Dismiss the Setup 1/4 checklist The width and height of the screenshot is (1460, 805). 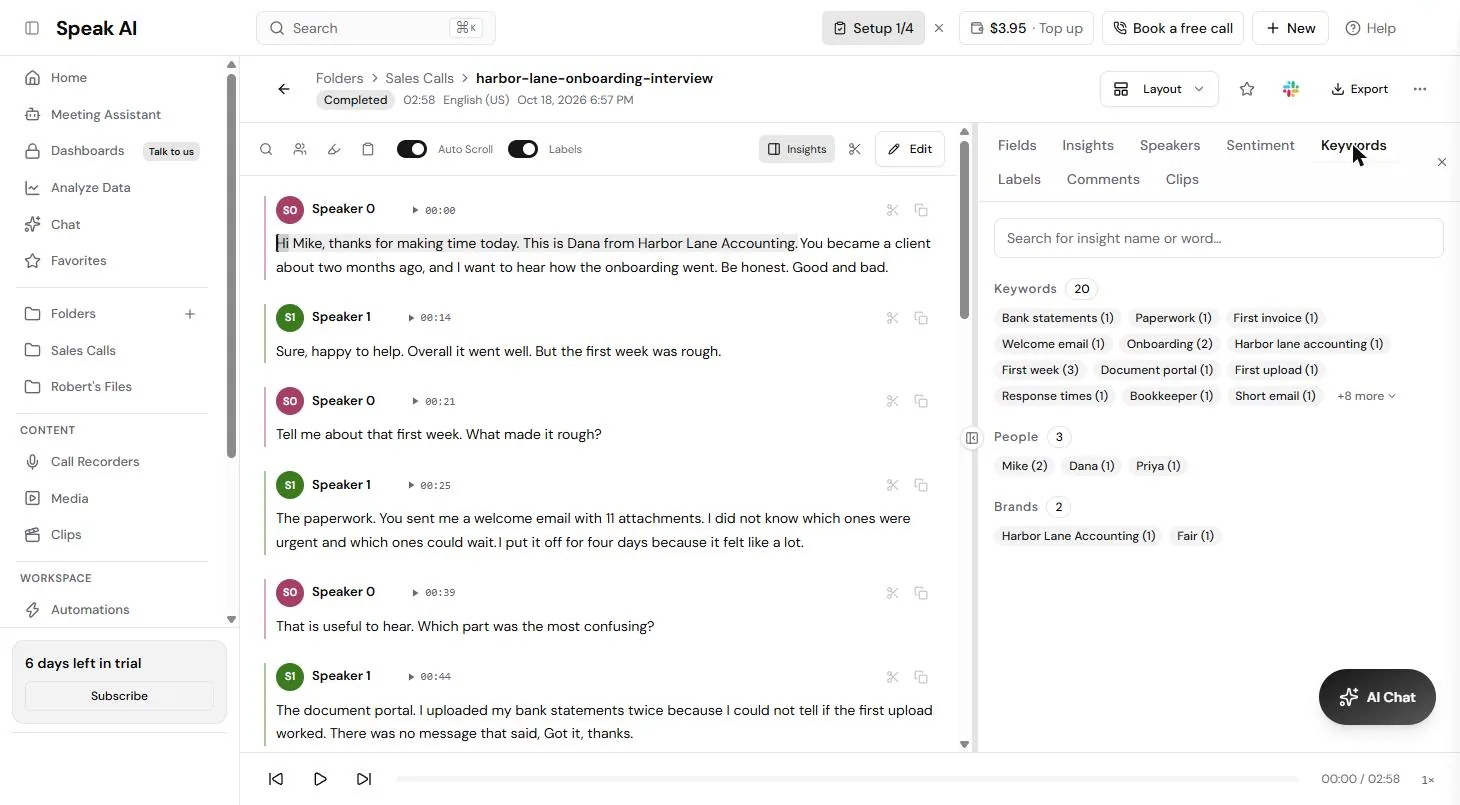click(939, 28)
